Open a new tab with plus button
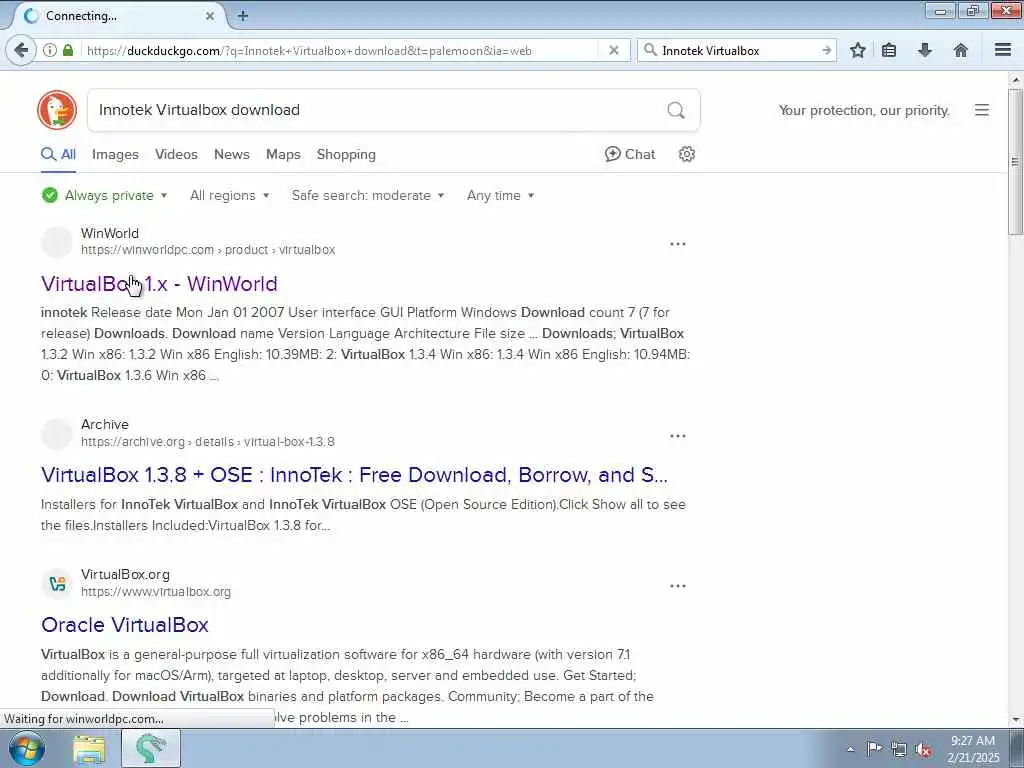This screenshot has height=768, width=1024. coord(243,16)
